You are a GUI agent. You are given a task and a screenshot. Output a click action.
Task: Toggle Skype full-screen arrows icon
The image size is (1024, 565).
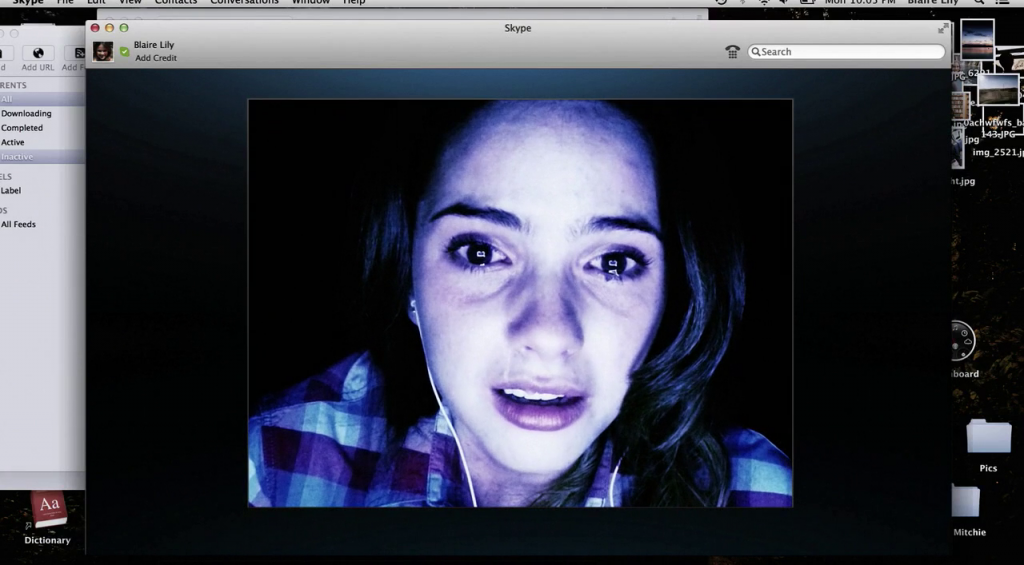click(943, 28)
